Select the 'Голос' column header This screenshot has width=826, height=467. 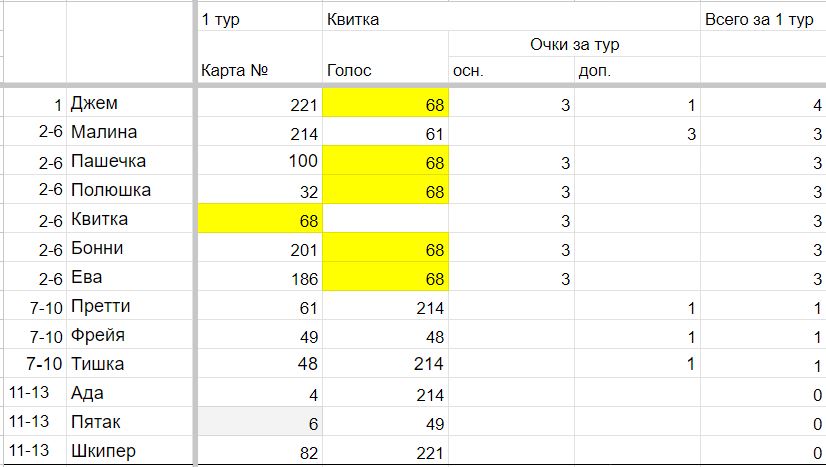[385, 70]
